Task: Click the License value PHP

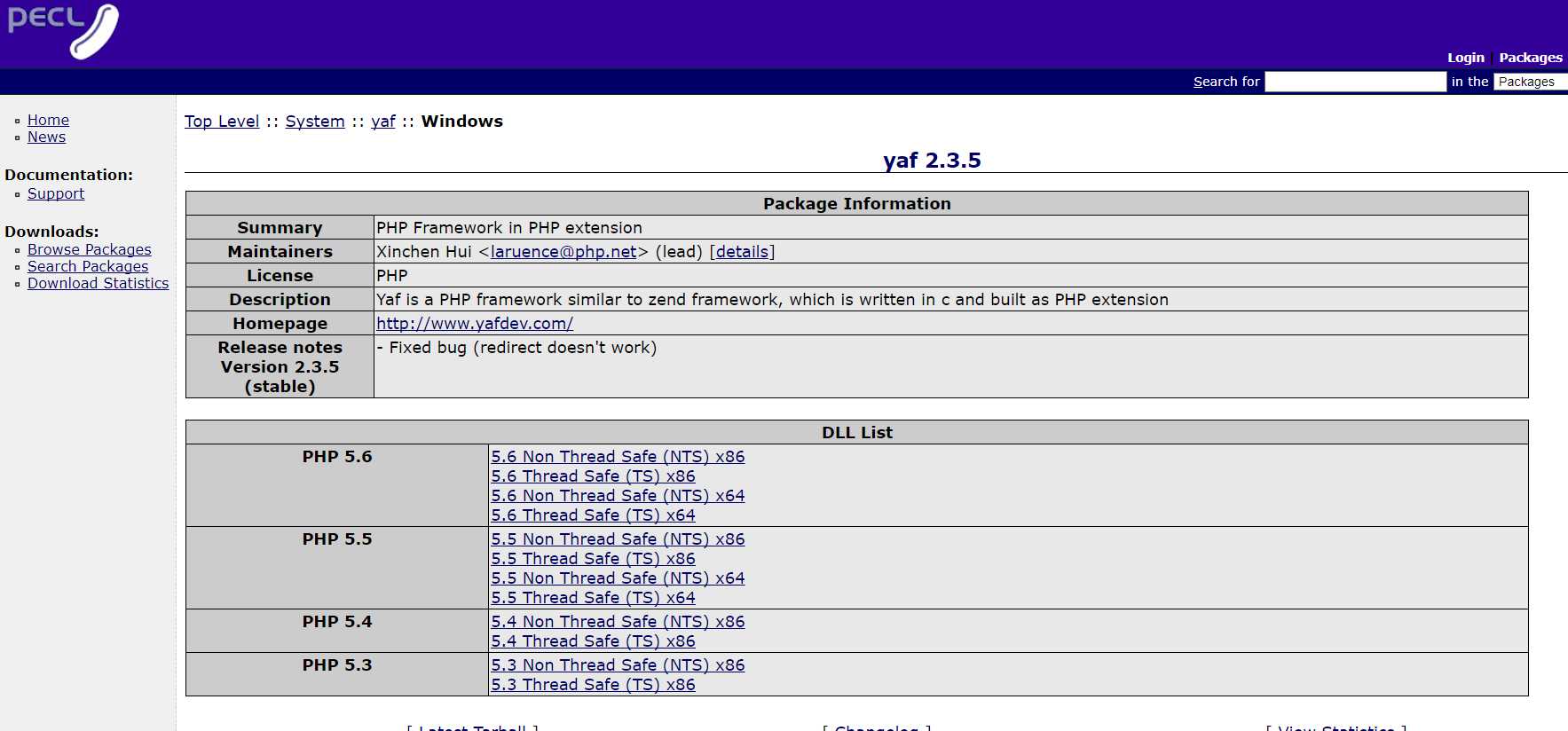Action: point(392,276)
